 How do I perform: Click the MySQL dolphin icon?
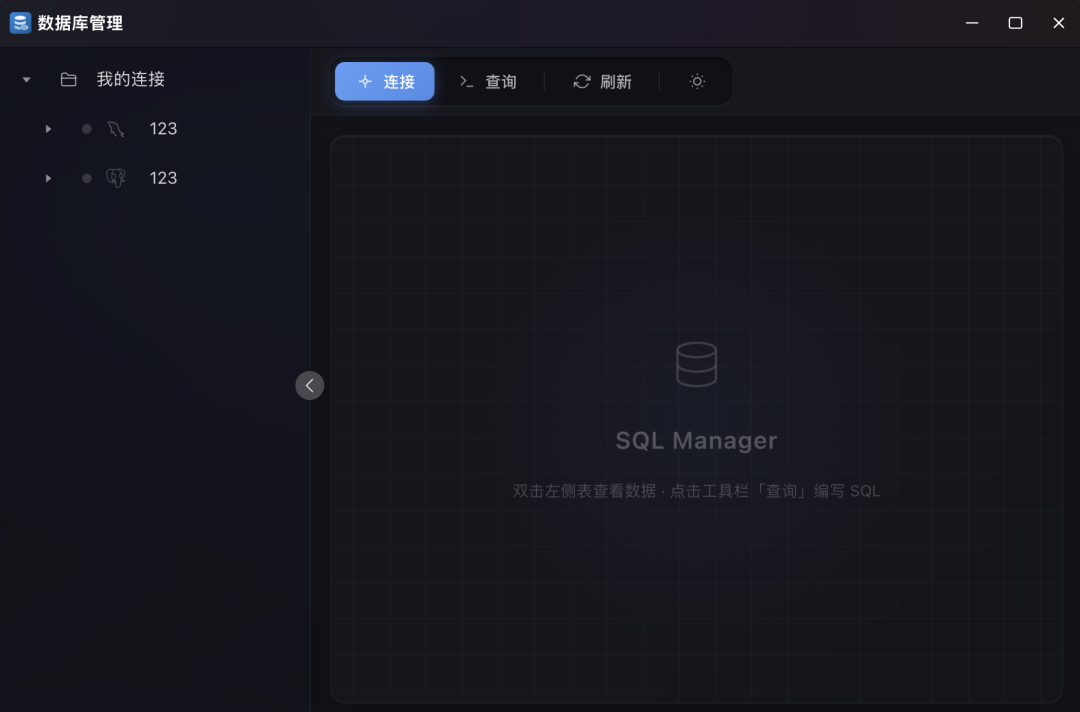click(x=116, y=129)
